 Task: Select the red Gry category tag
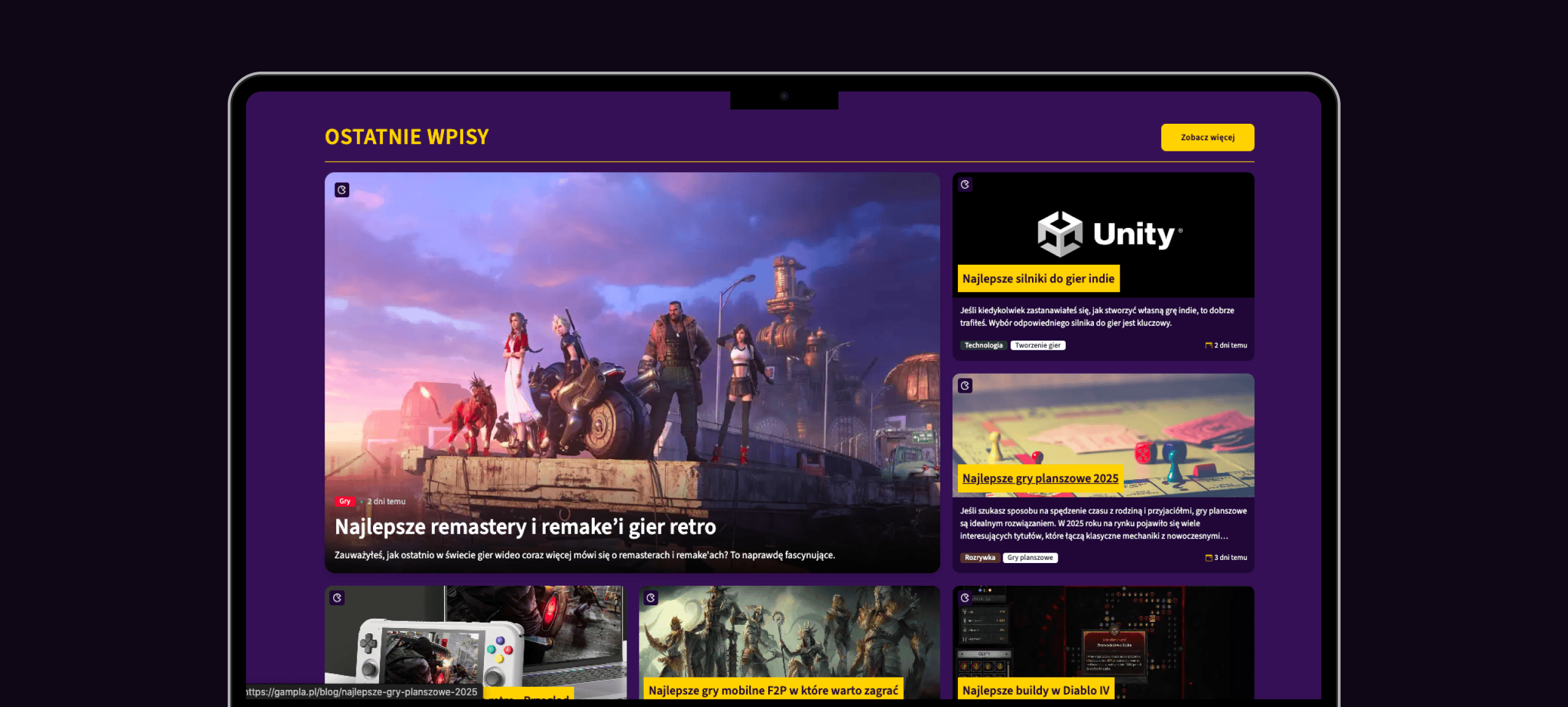345,501
